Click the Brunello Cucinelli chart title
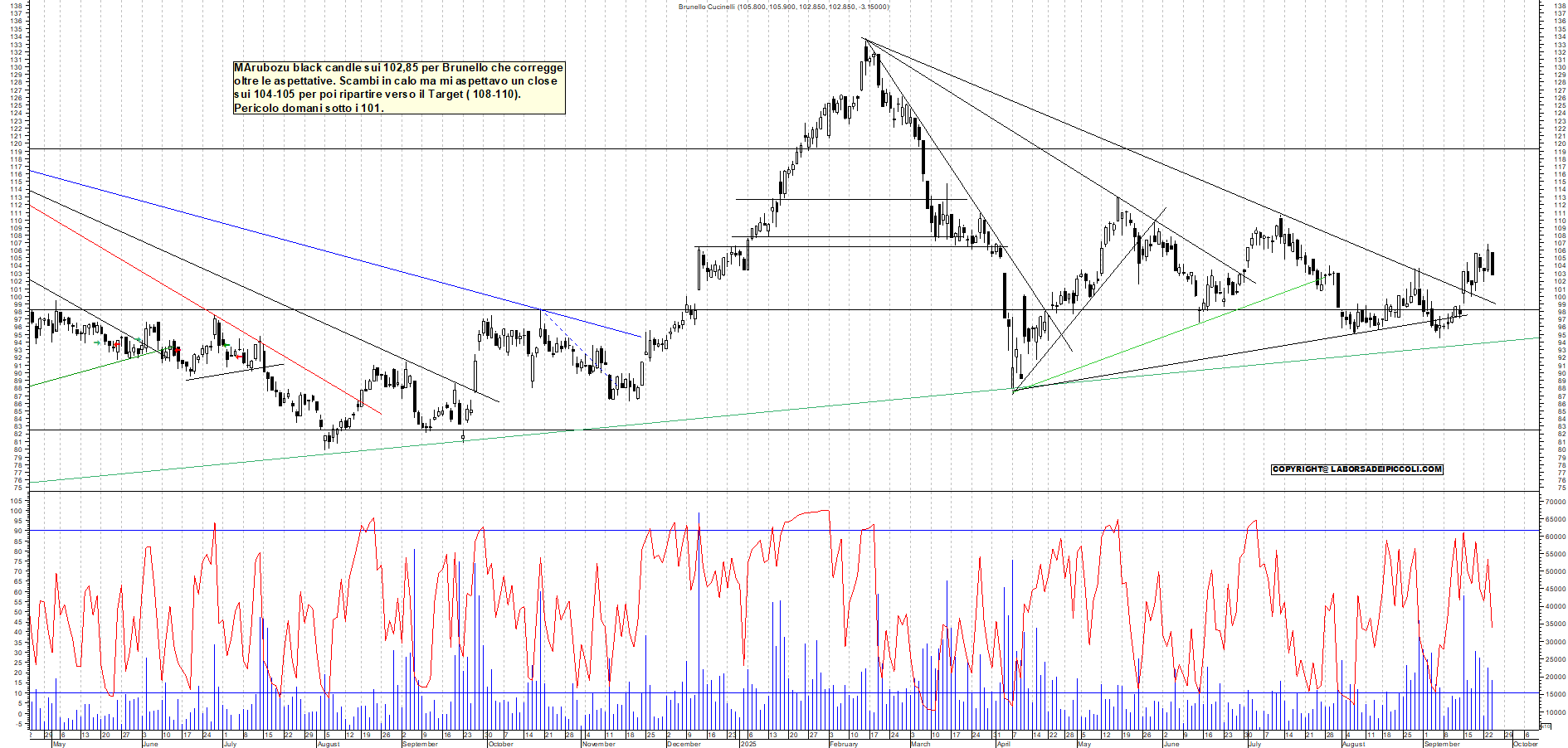 click(x=784, y=7)
